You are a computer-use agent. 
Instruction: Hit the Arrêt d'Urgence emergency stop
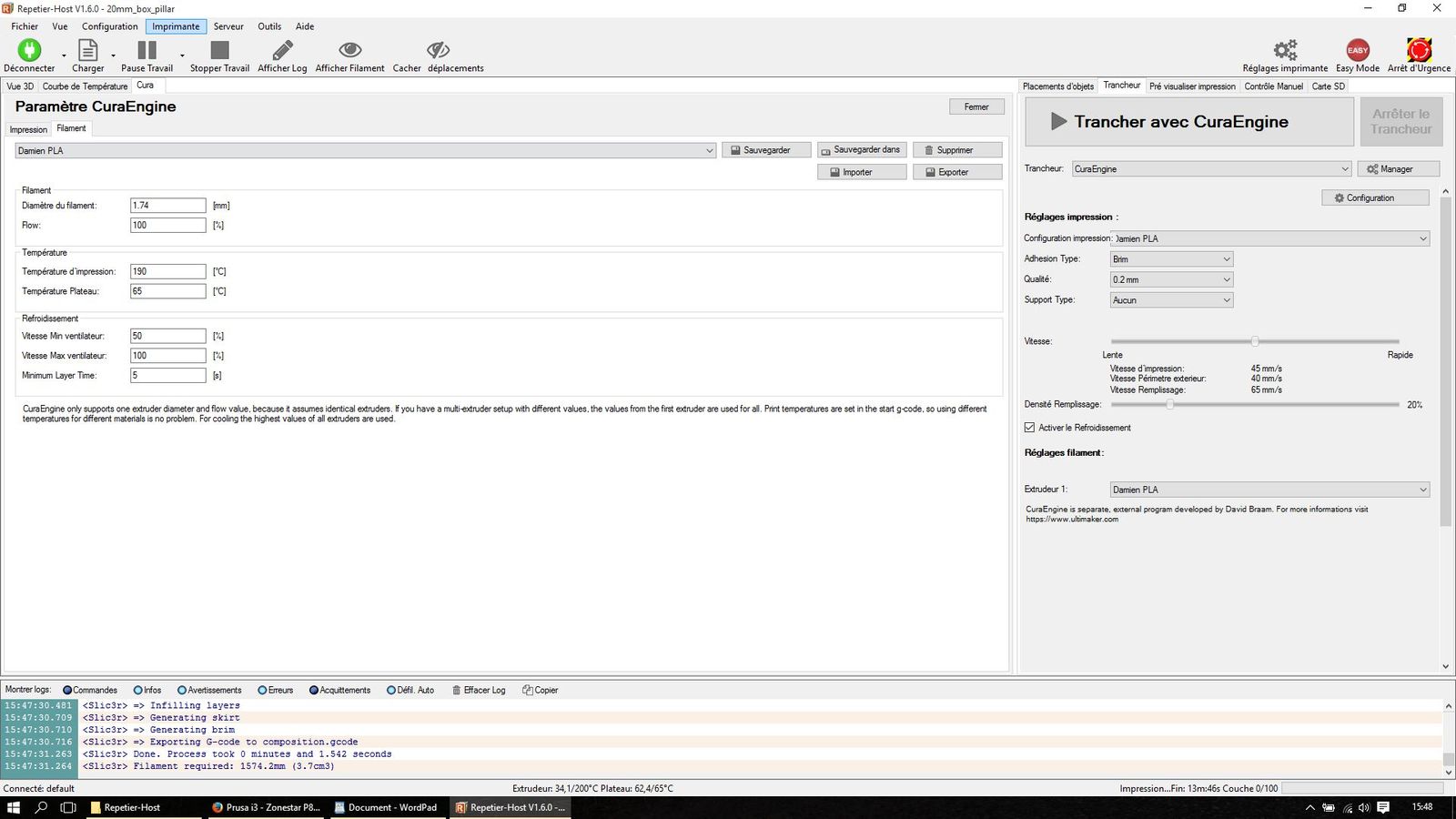1419,50
